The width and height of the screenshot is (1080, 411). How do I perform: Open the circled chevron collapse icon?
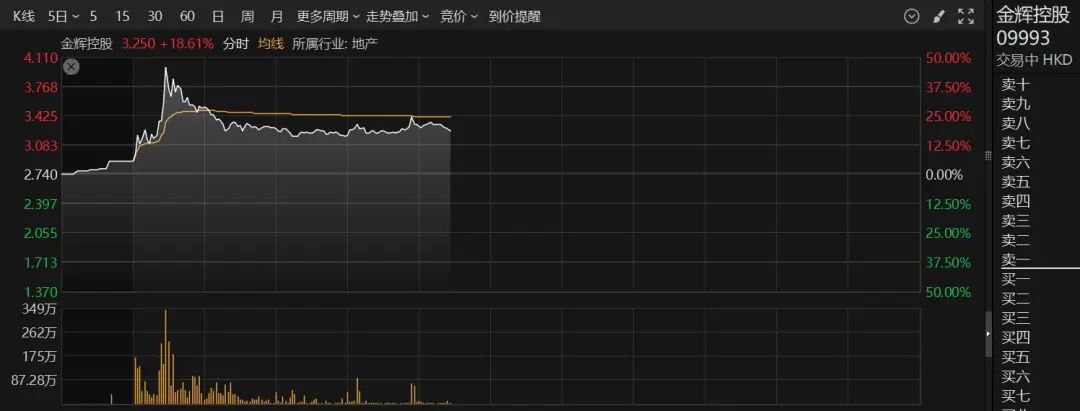coord(911,17)
